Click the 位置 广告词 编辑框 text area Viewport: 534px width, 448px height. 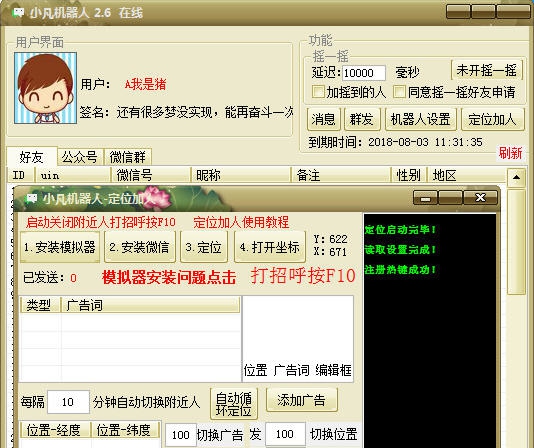[298, 338]
